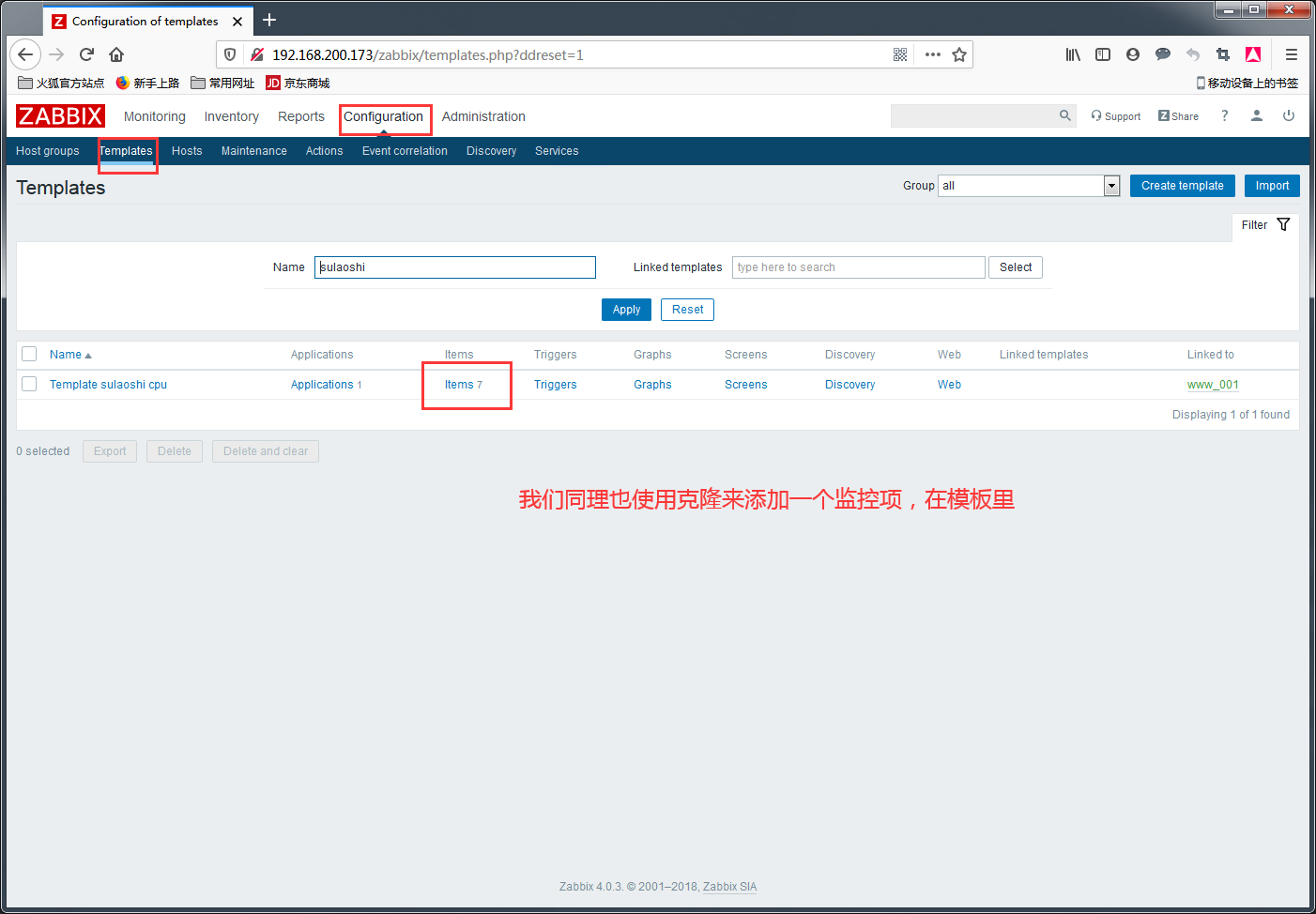Switch to Hosts submenu
The image size is (1316, 914).
[187, 151]
